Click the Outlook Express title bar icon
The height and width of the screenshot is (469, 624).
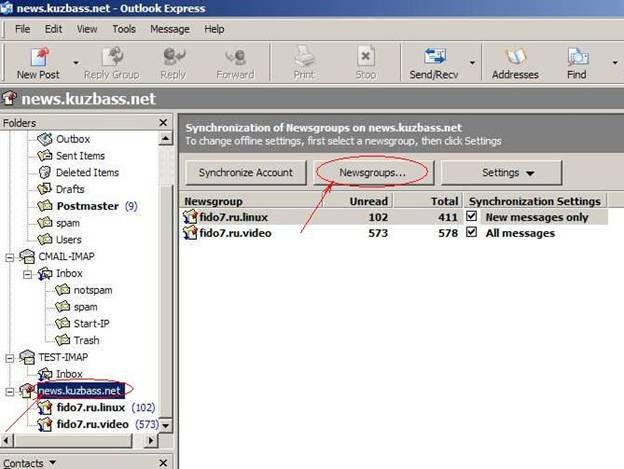[x=7, y=8]
